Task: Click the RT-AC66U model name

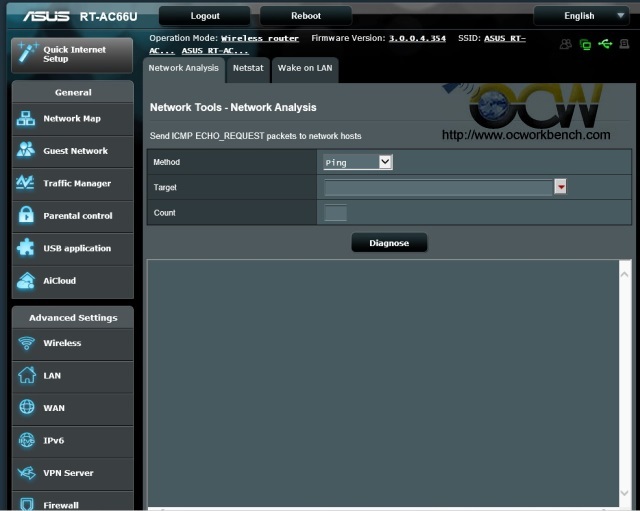Action: coord(109,16)
